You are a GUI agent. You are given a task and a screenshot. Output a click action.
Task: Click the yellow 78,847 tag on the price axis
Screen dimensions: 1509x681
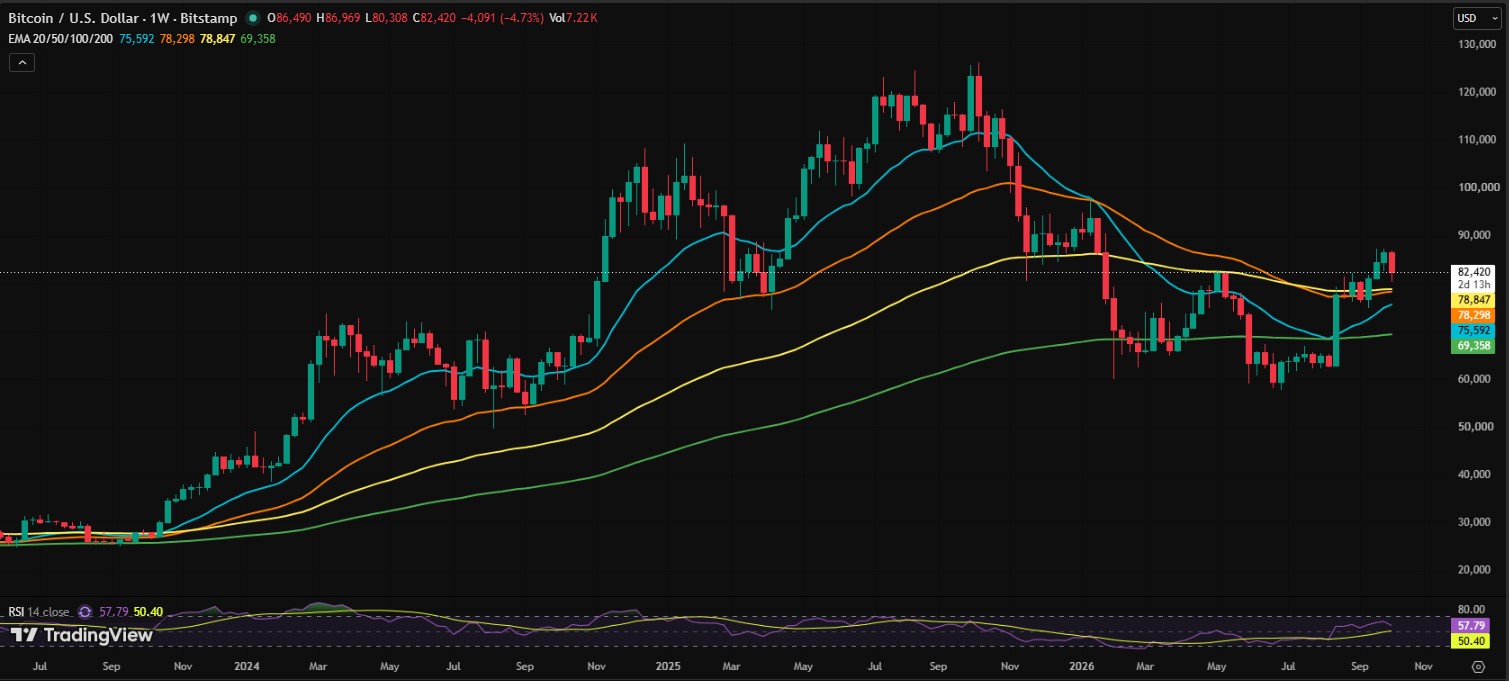point(1475,300)
